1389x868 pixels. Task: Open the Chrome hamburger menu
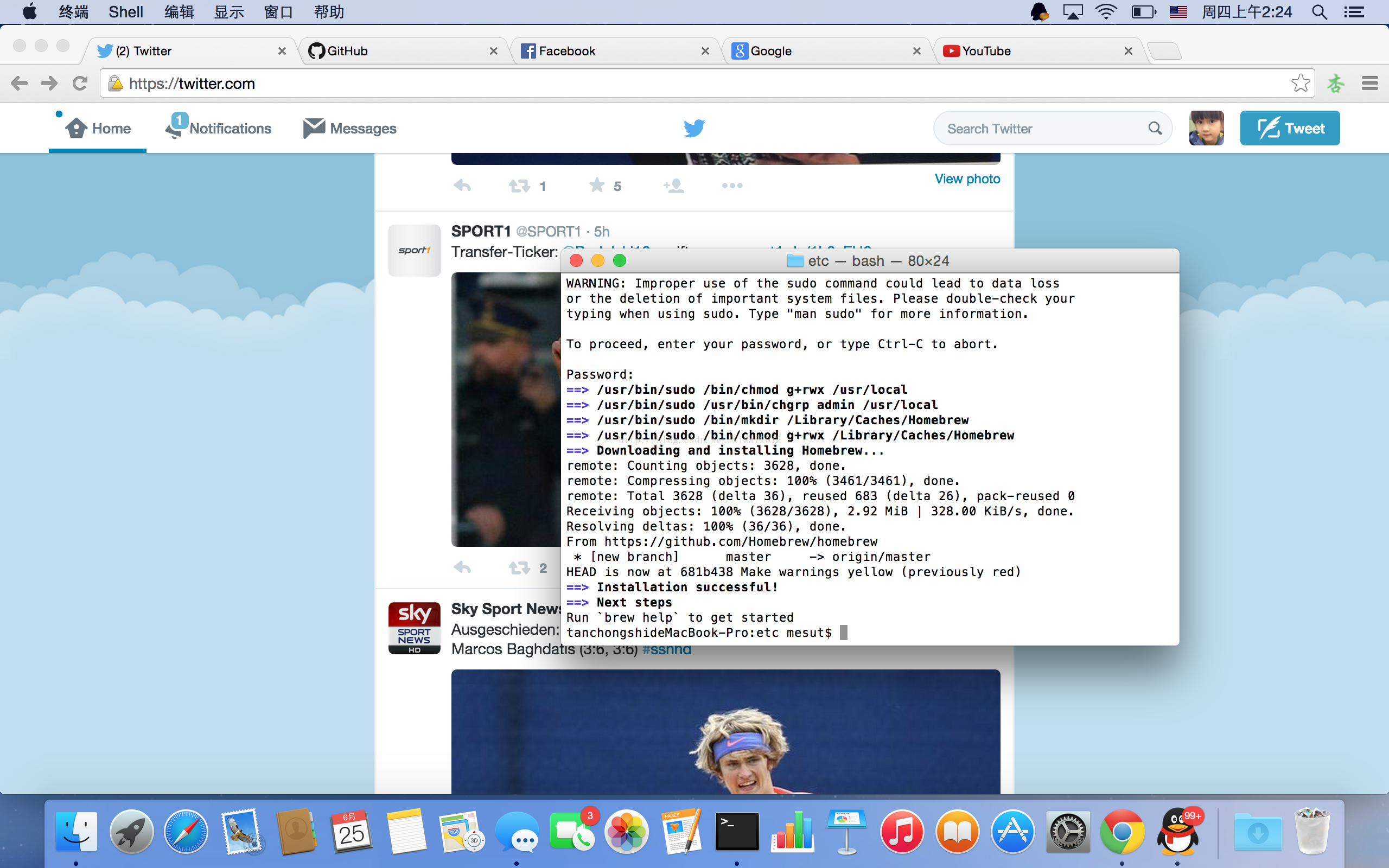click(x=1369, y=83)
